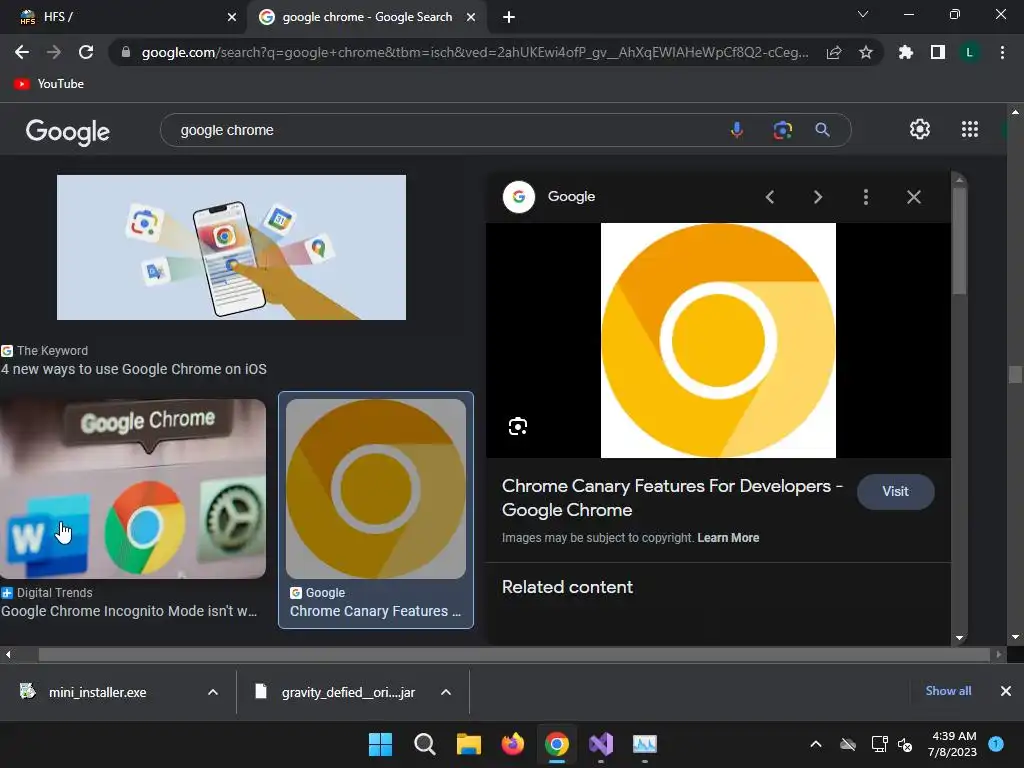Show hidden system tray icons
Image resolution: width=1024 pixels, height=768 pixels.
point(816,744)
